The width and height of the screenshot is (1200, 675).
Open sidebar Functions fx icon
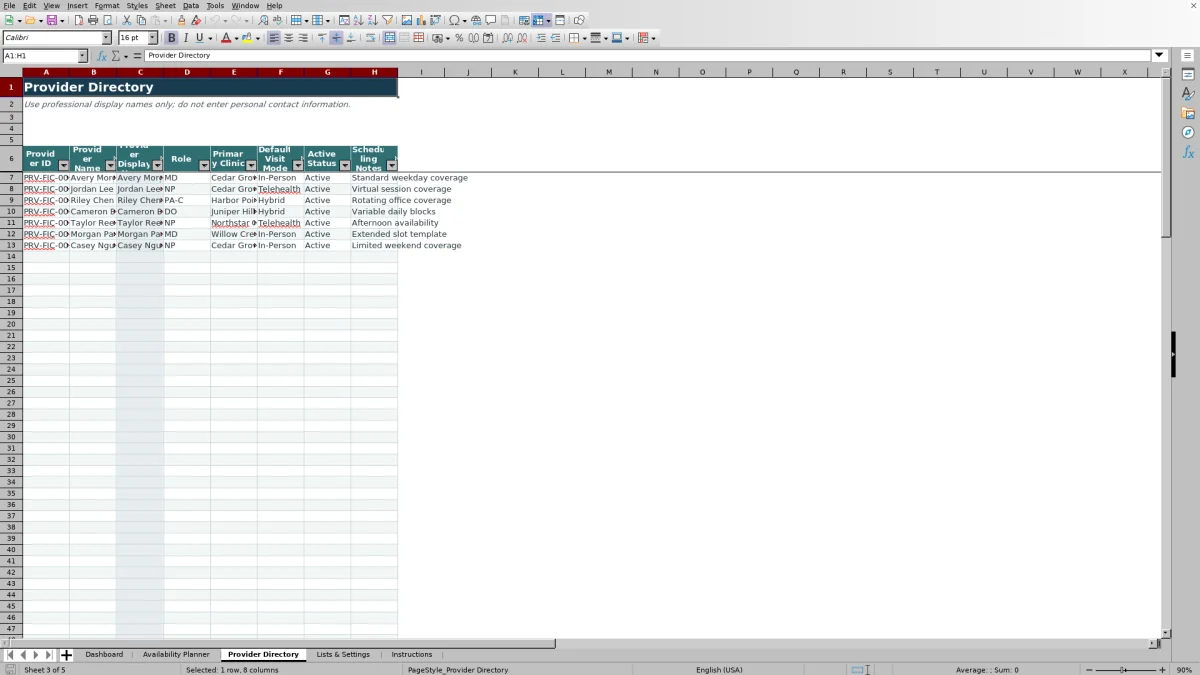coord(1188,152)
